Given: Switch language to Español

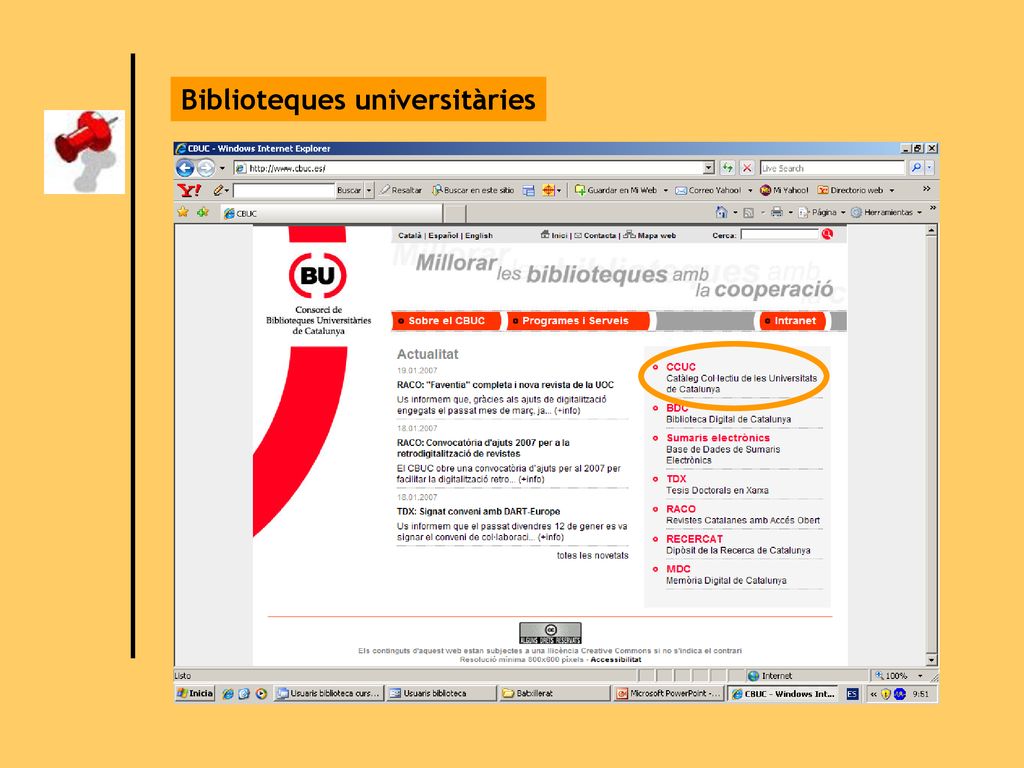Looking at the screenshot, I should click(443, 235).
